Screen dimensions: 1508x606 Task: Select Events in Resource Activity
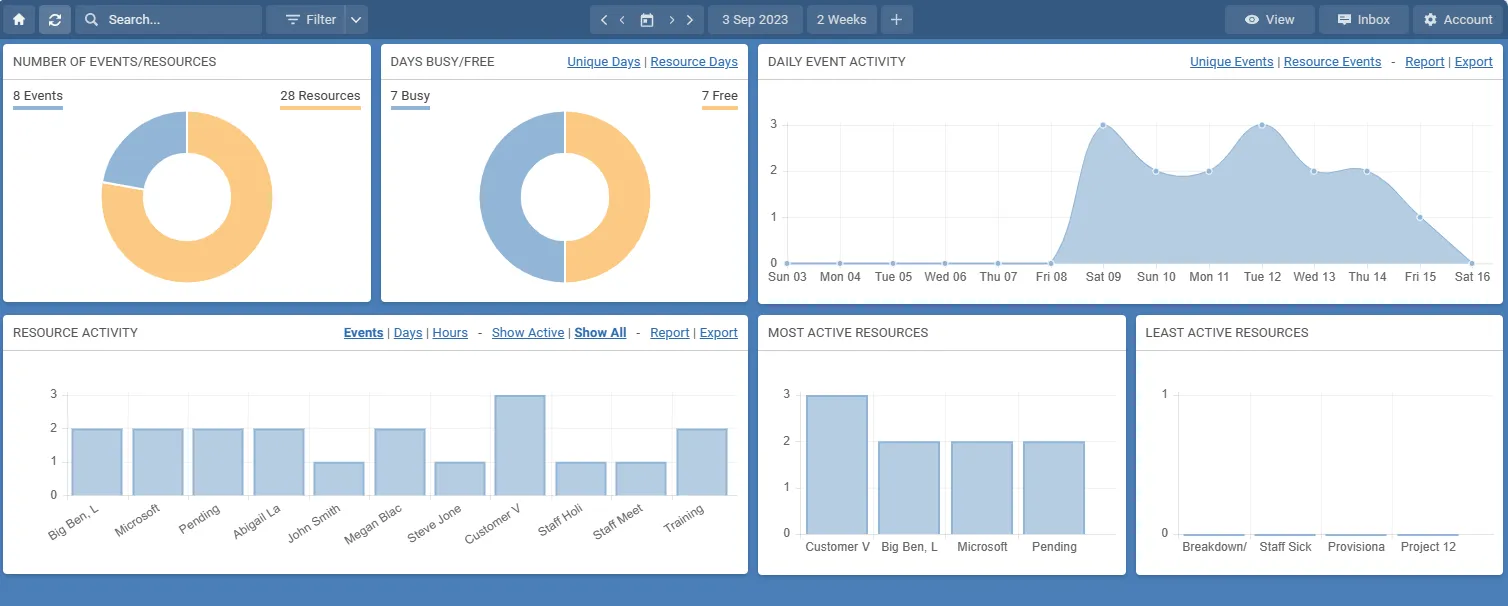point(363,333)
